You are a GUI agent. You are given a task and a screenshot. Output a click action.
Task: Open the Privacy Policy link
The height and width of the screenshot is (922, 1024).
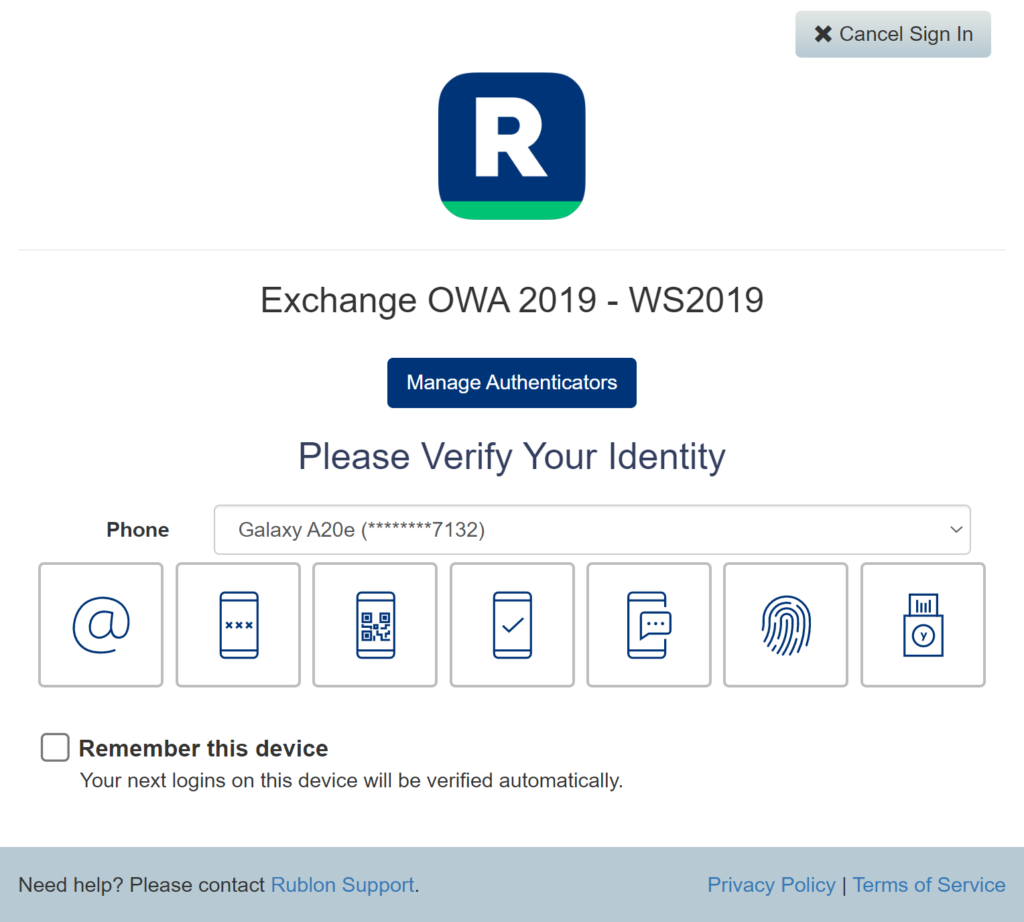click(771, 884)
